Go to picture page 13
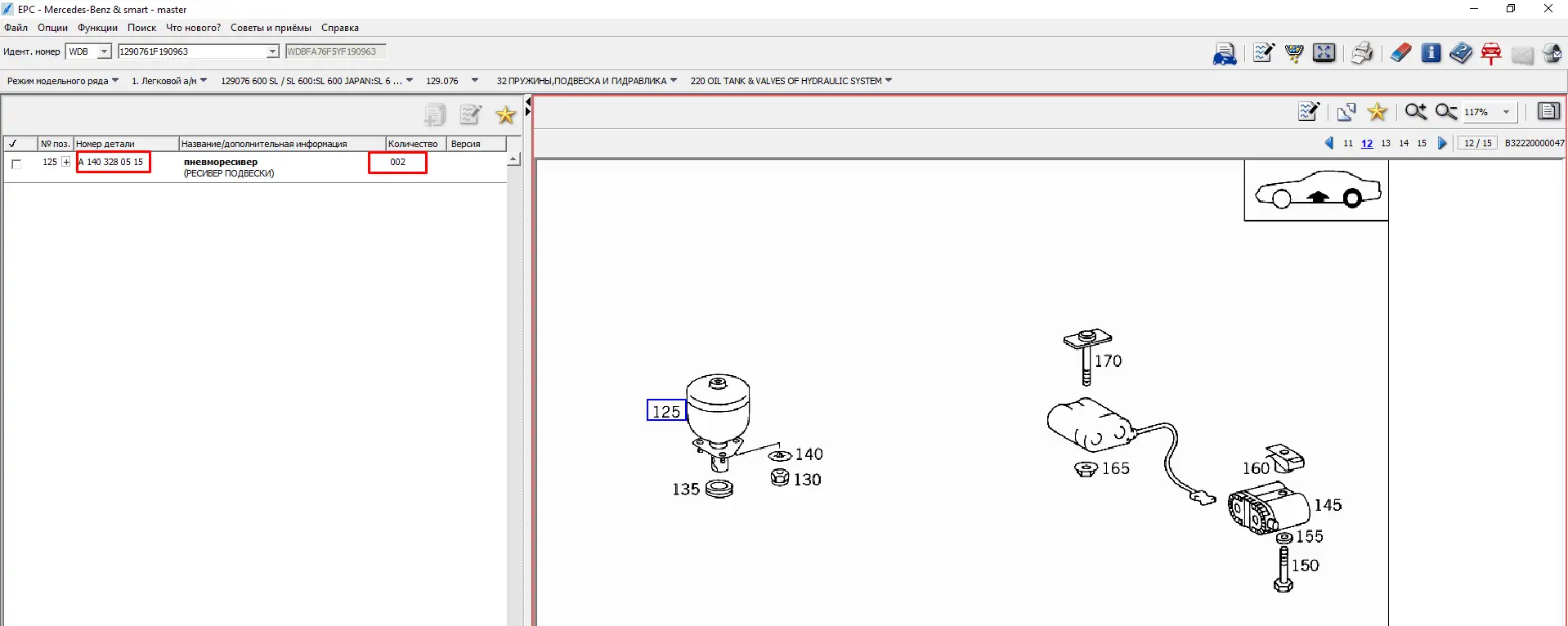This screenshot has height=626, width=1568. point(1386,143)
